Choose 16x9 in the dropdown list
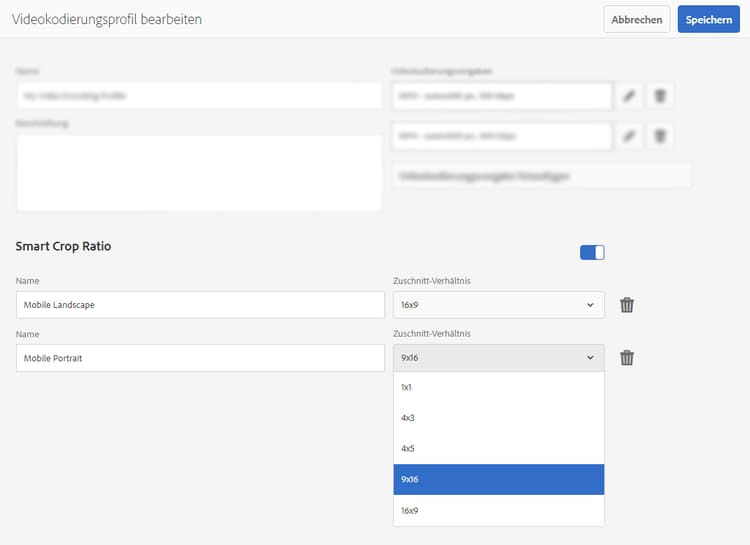 499,511
